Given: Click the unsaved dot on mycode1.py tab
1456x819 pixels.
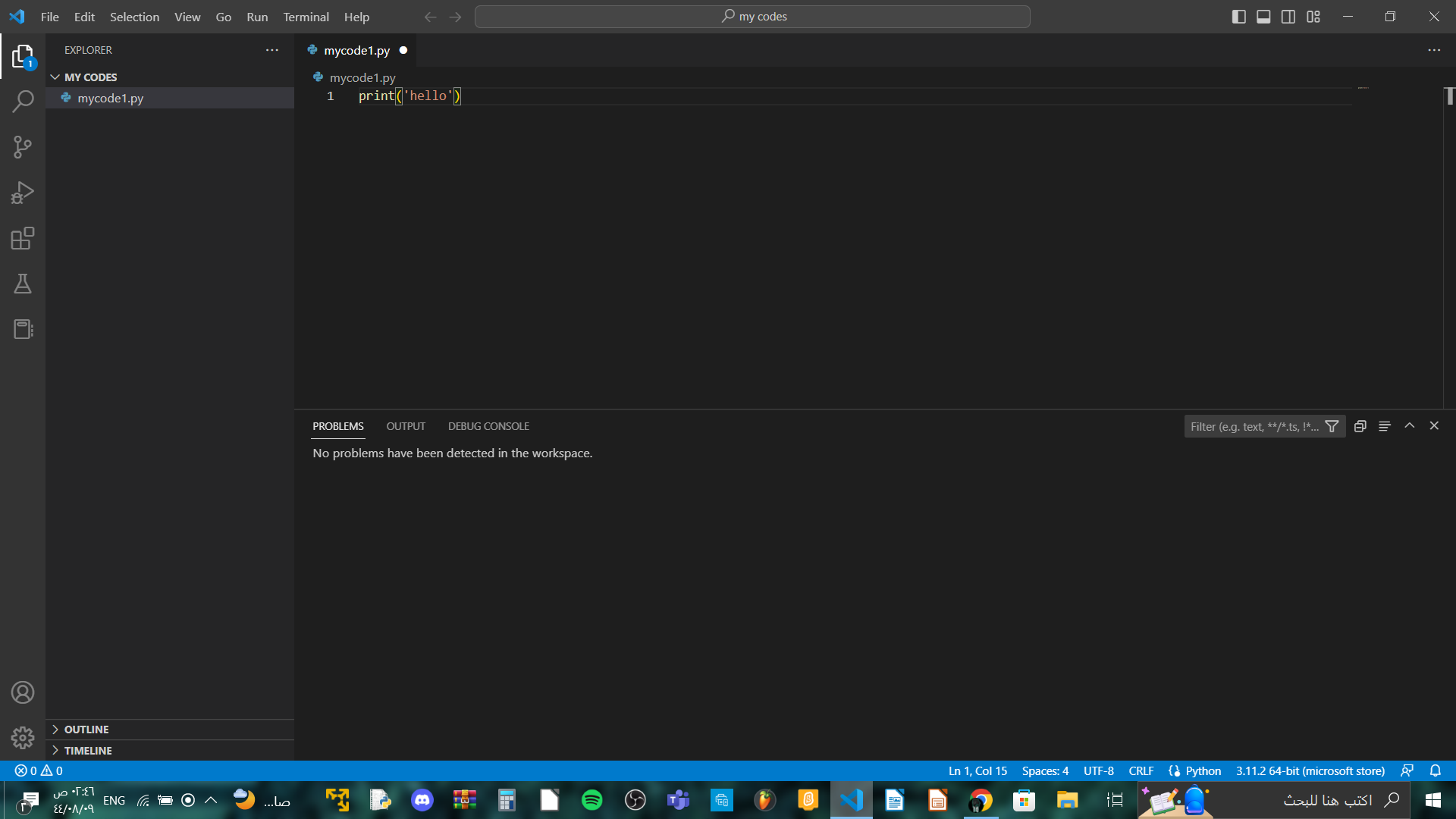Looking at the screenshot, I should (x=403, y=50).
